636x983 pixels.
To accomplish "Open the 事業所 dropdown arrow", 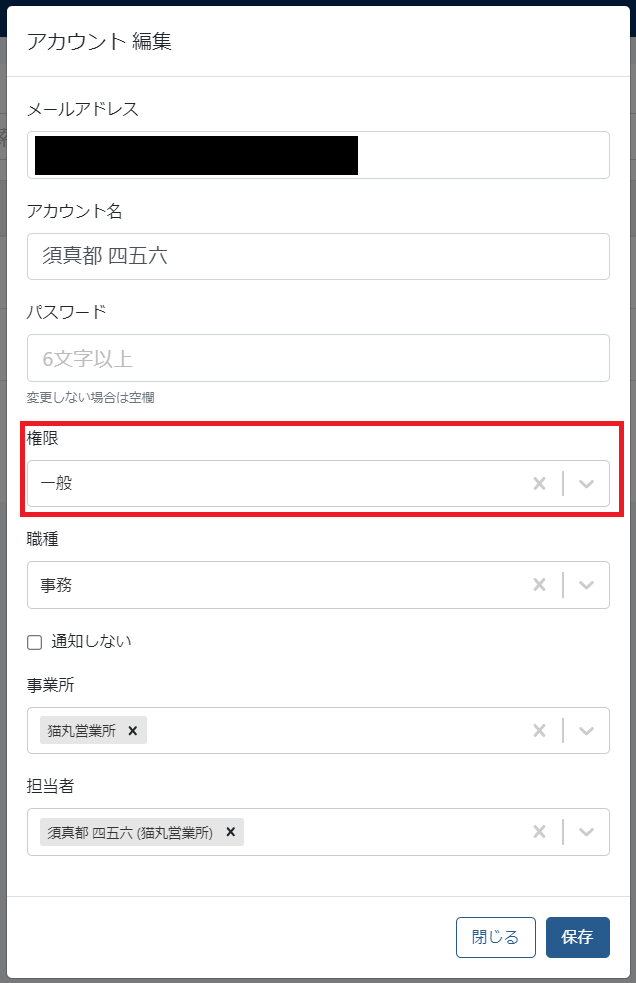I will coord(586,730).
